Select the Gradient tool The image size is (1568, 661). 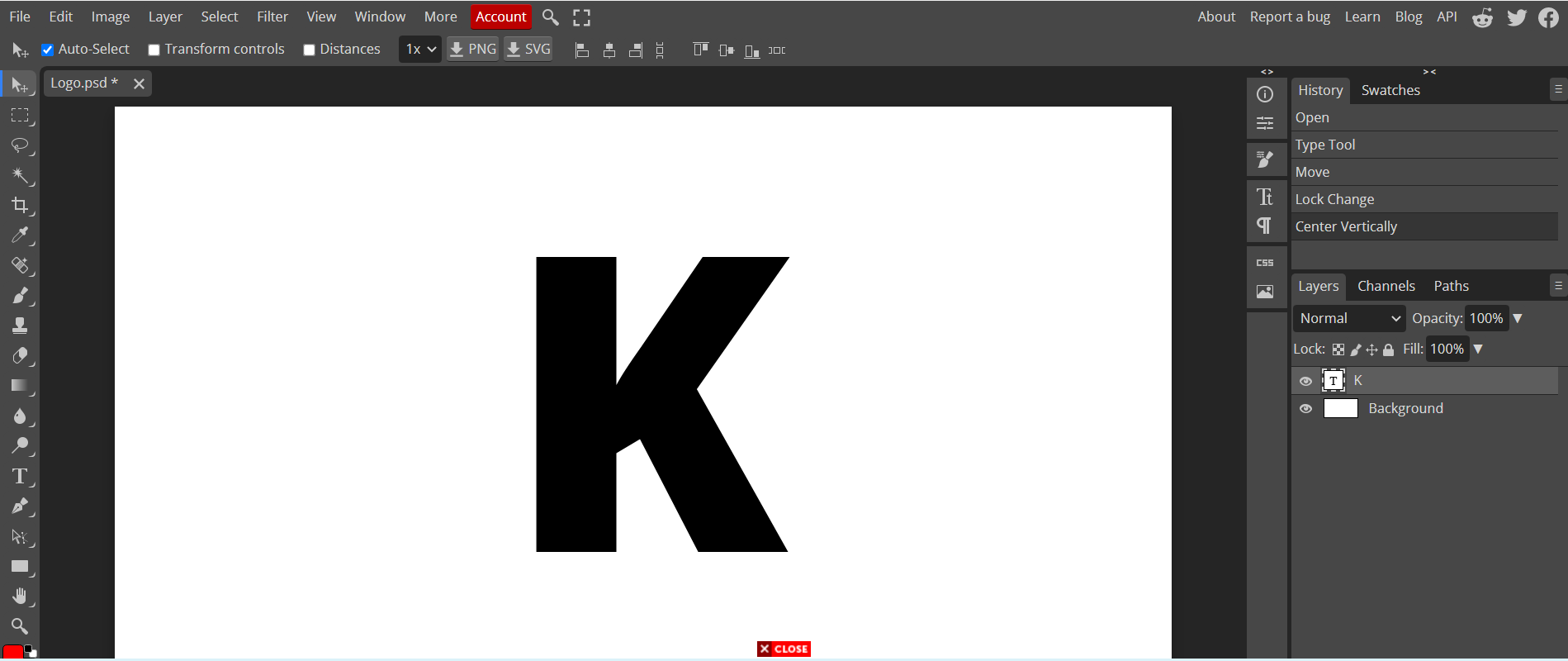pyautogui.click(x=20, y=386)
